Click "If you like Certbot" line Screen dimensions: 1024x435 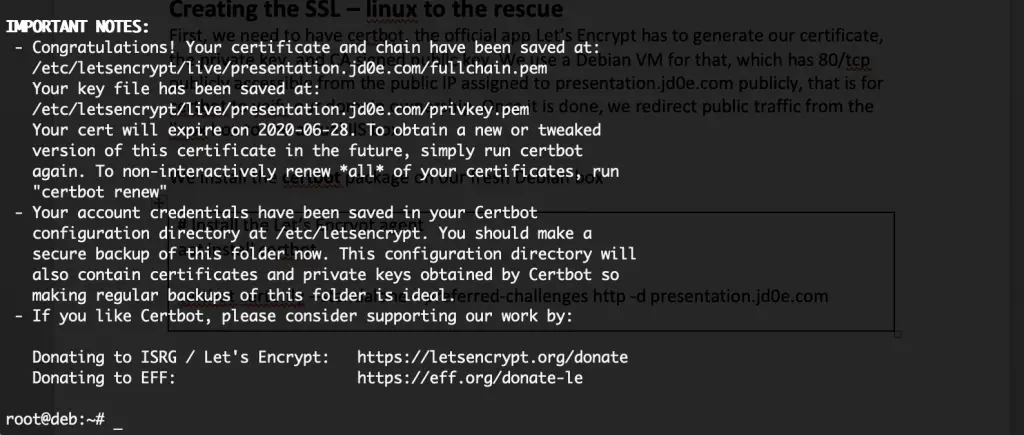click(293, 316)
